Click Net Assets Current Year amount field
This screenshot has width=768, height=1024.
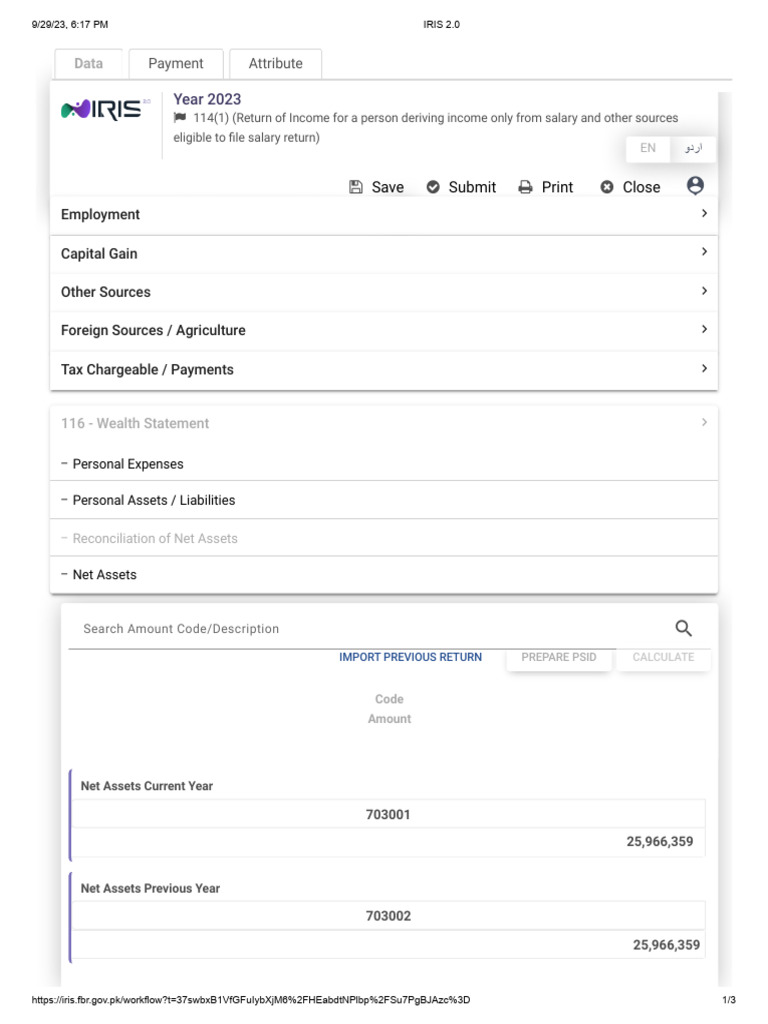pyautogui.click(x=388, y=842)
